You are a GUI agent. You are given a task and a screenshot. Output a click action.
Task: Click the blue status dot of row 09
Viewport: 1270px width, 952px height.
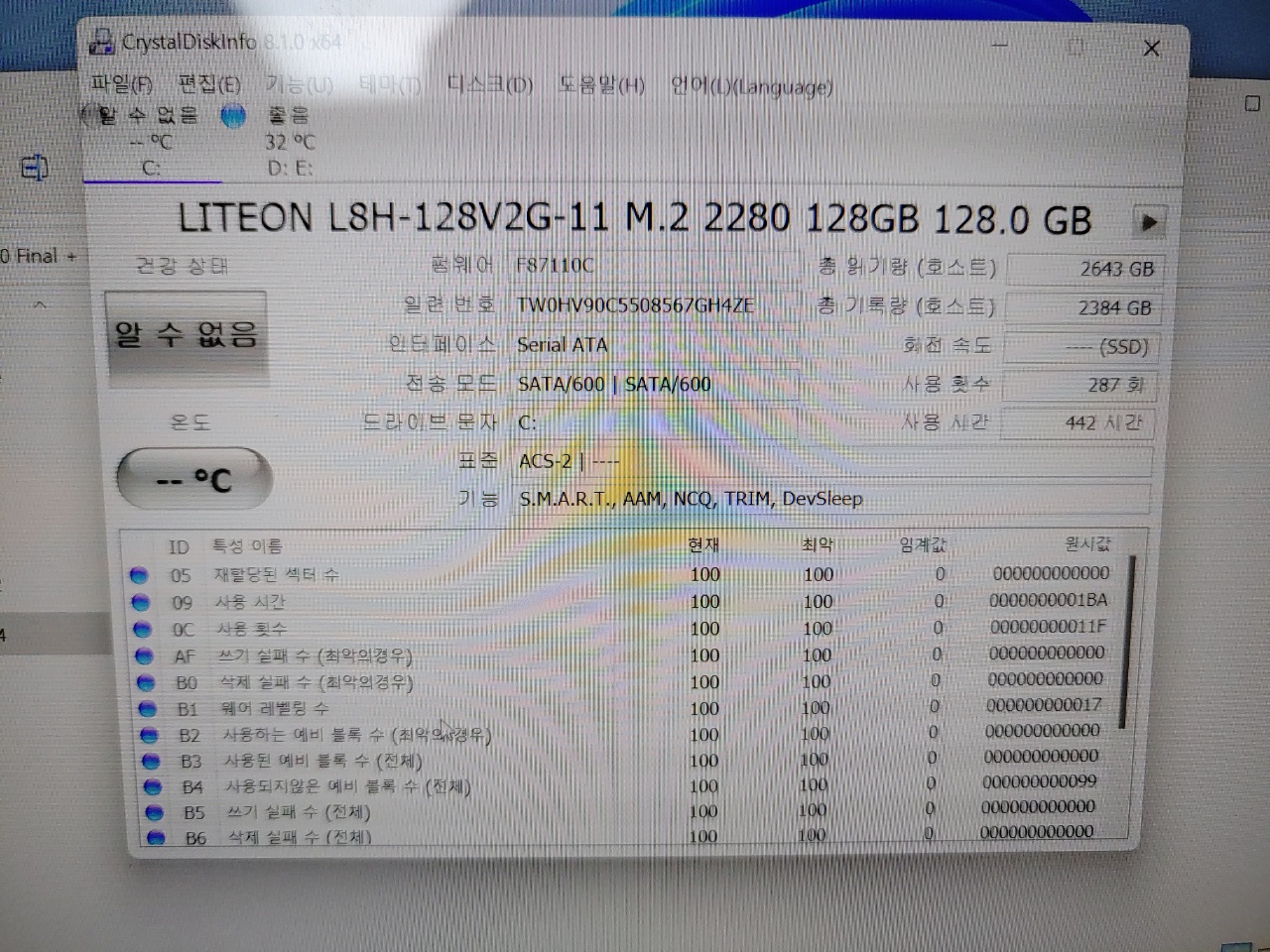(140, 602)
